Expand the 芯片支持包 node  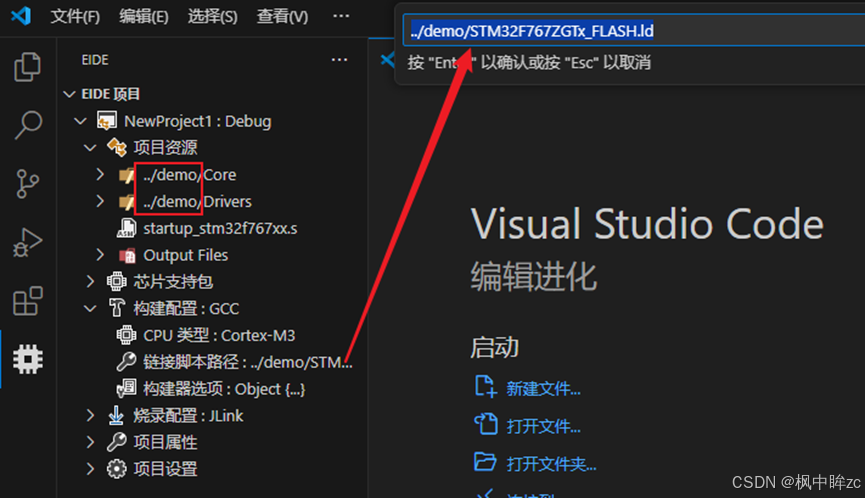pyautogui.click(x=90, y=282)
